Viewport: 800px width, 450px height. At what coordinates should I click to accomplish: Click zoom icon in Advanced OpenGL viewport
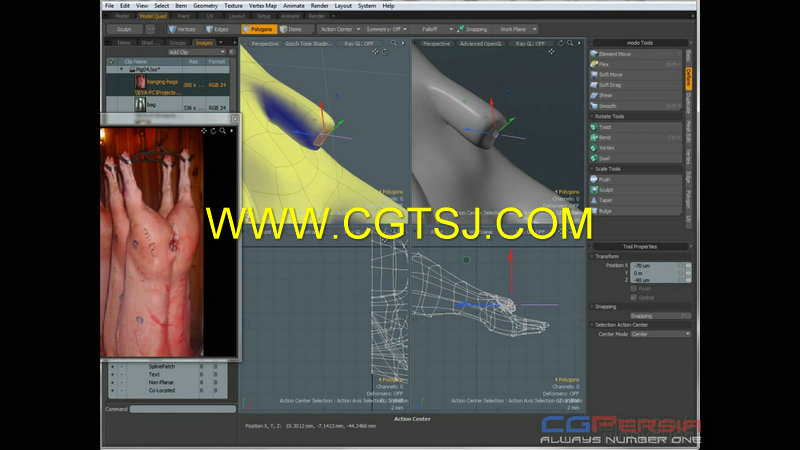570,43
